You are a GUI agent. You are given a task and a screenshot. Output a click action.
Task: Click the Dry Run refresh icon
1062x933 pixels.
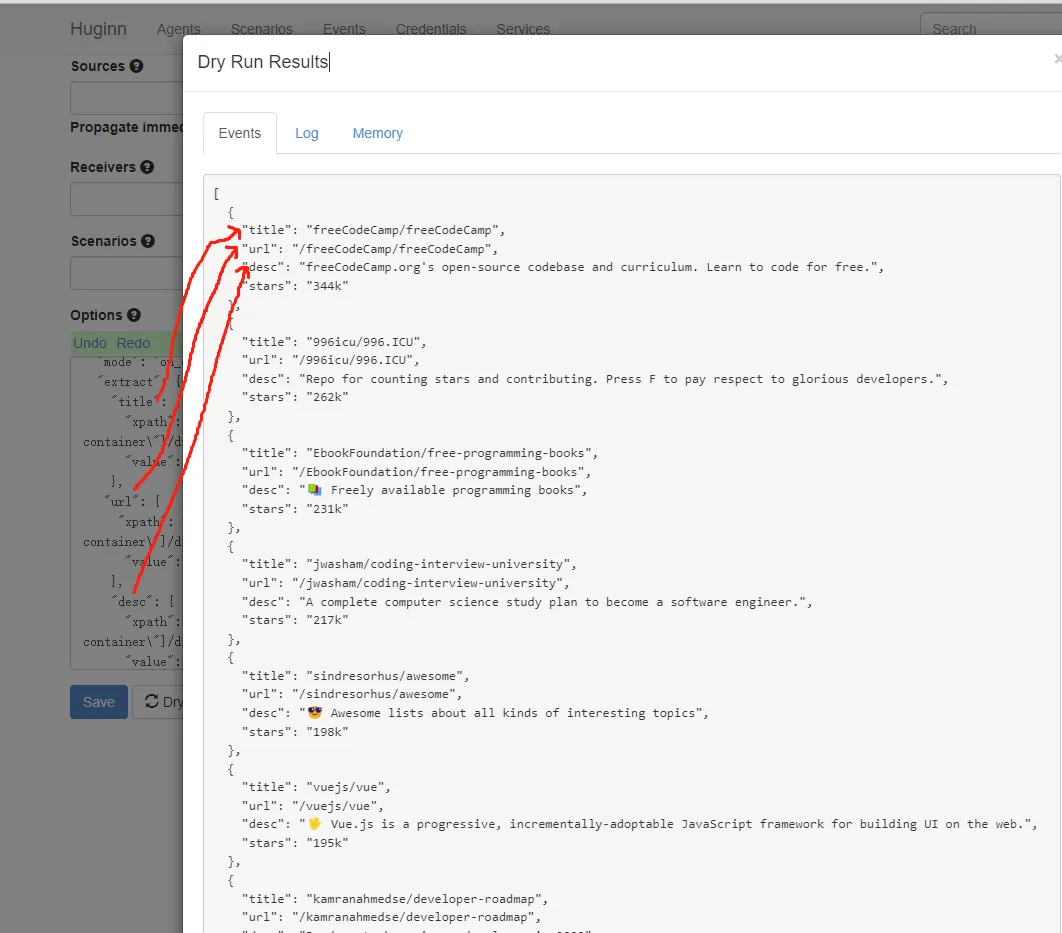click(x=152, y=702)
